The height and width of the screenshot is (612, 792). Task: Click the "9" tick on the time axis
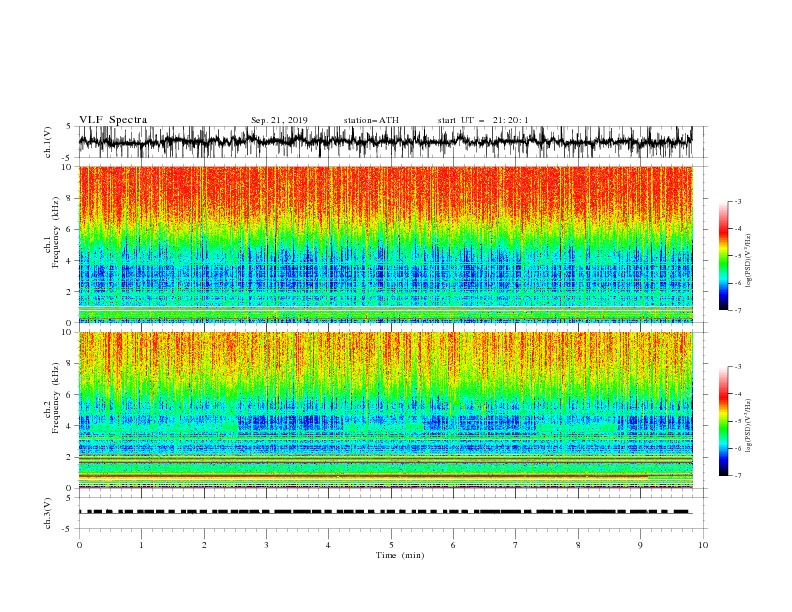640,545
